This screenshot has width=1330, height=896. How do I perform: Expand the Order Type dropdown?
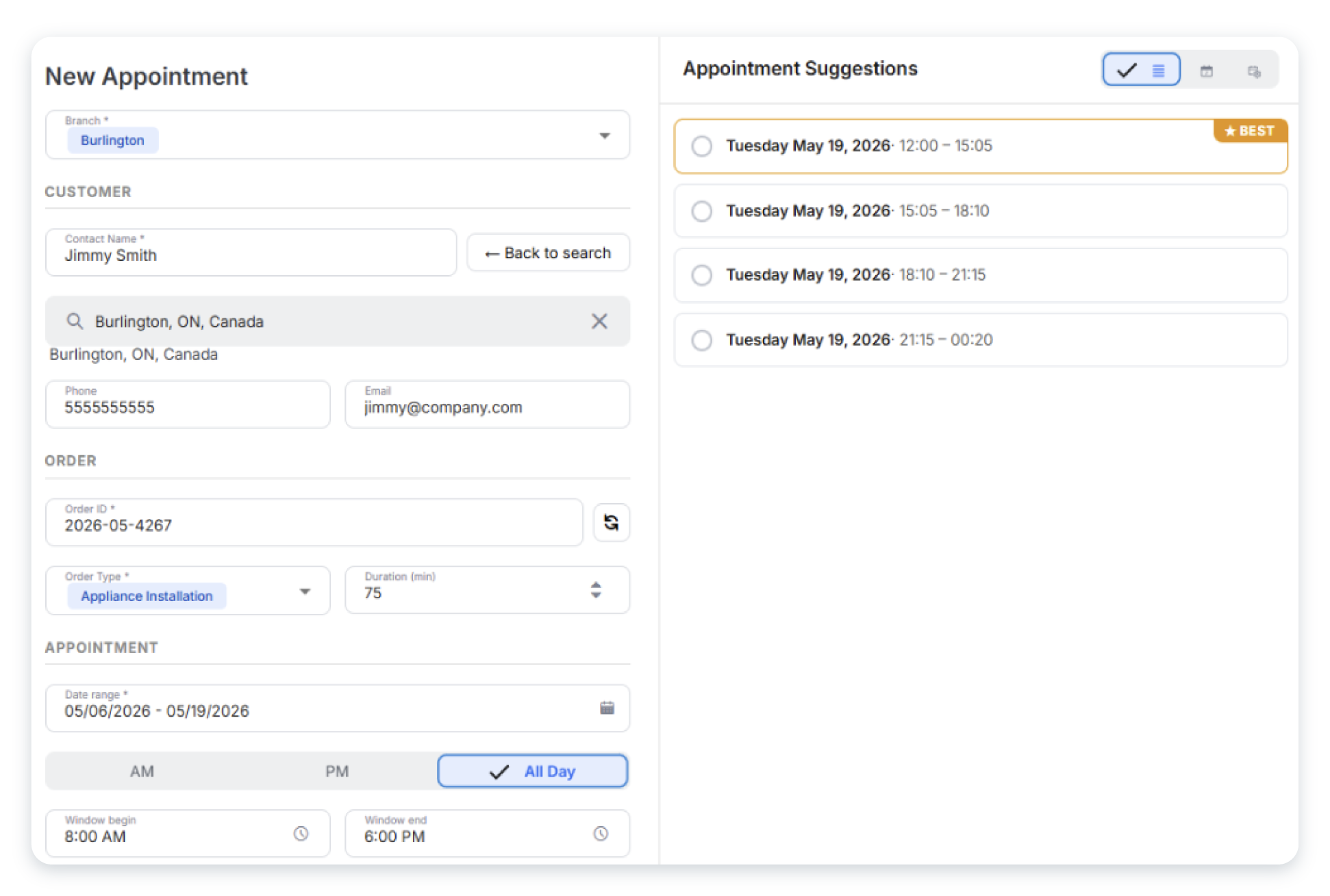305,591
